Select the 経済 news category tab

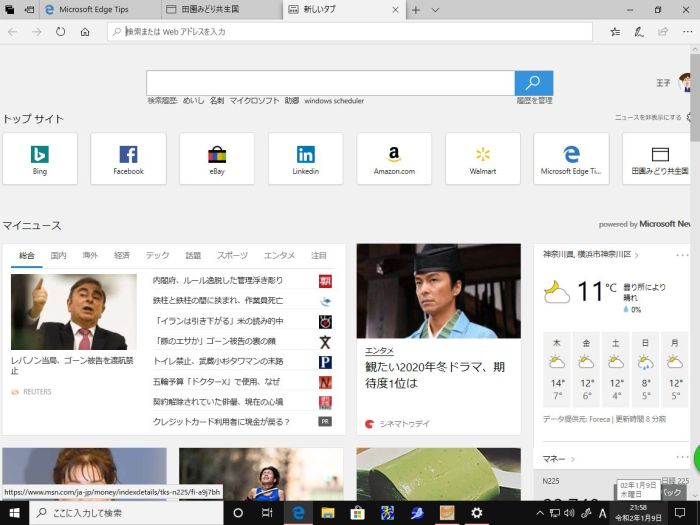tap(122, 256)
